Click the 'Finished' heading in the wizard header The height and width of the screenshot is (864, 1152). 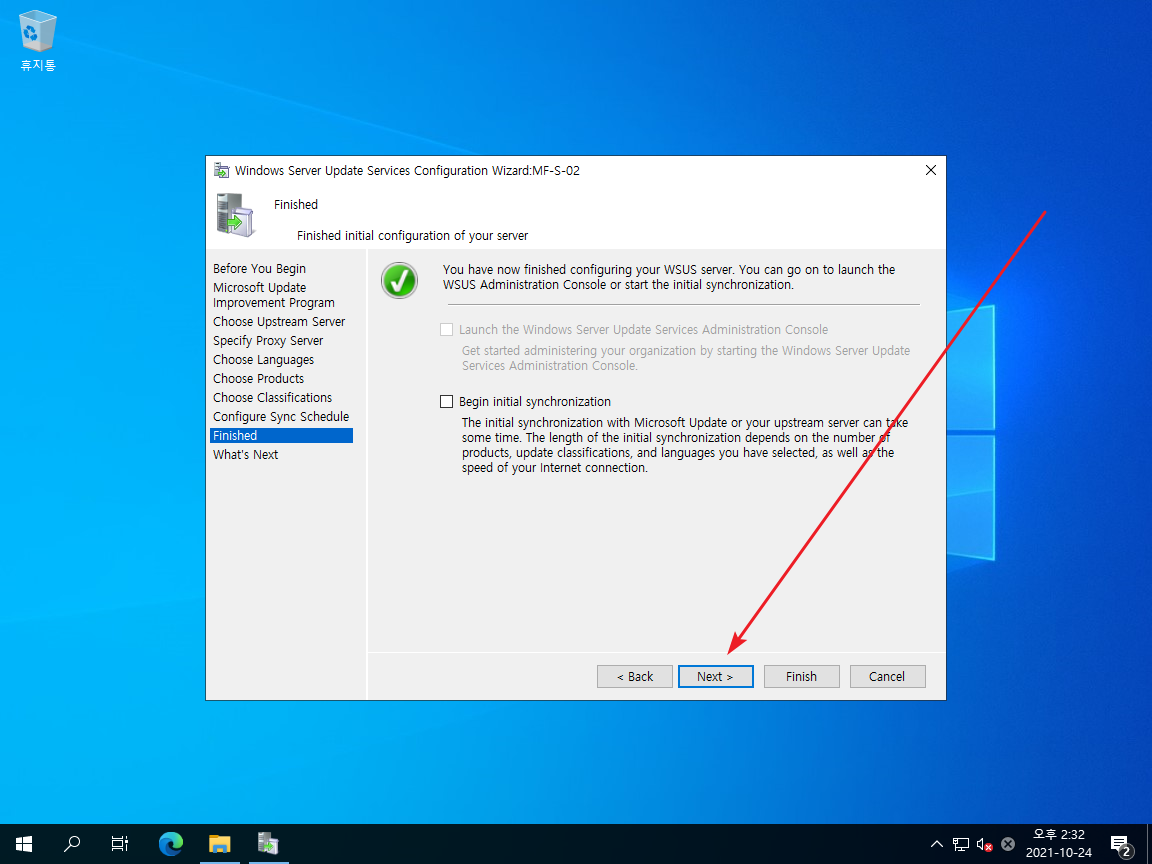[x=296, y=204]
